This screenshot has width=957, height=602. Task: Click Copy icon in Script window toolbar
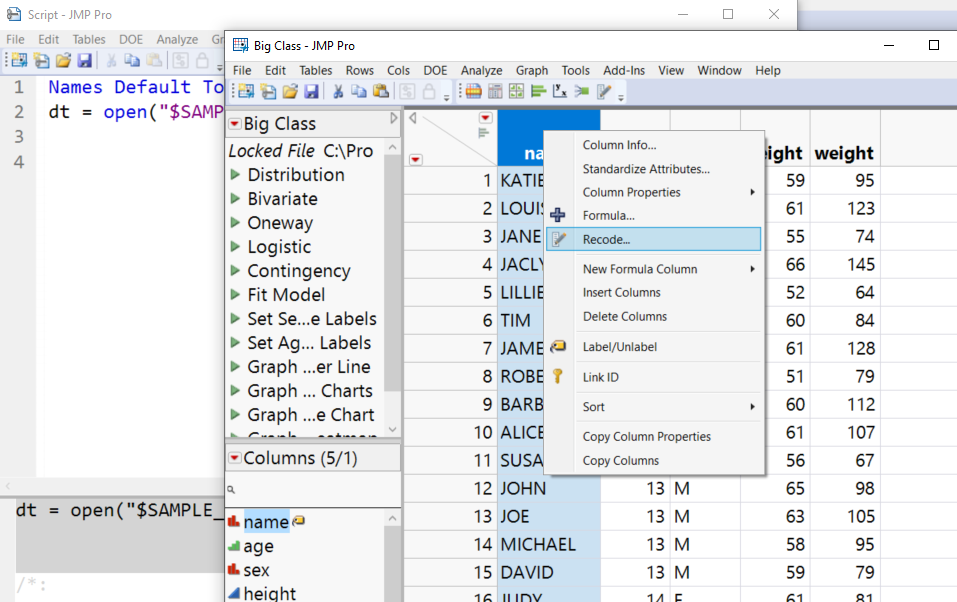click(x=132, y=60)
